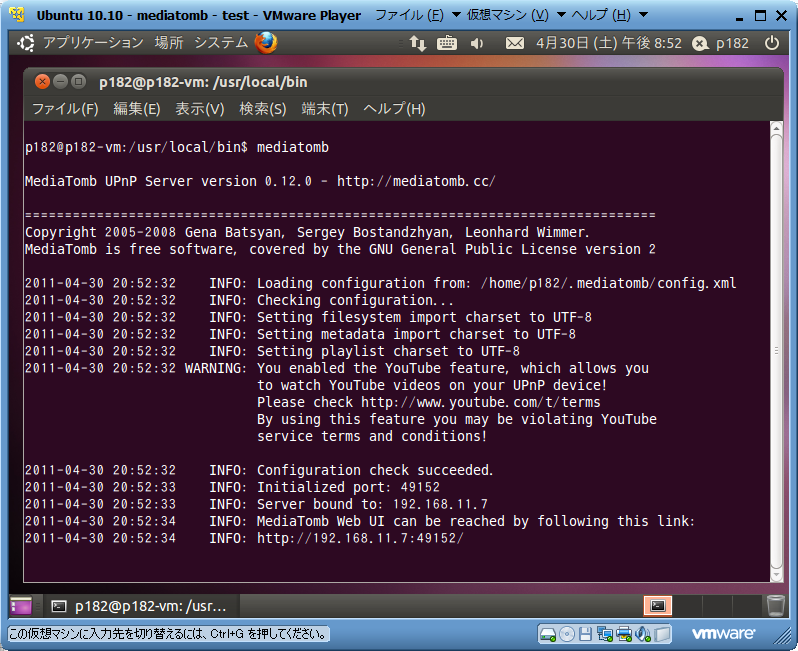This screenshot has width=798, height=651.
Task: Open VMware ヘルプ(H) dropdown menu
Action: click(x=609, y=15)
